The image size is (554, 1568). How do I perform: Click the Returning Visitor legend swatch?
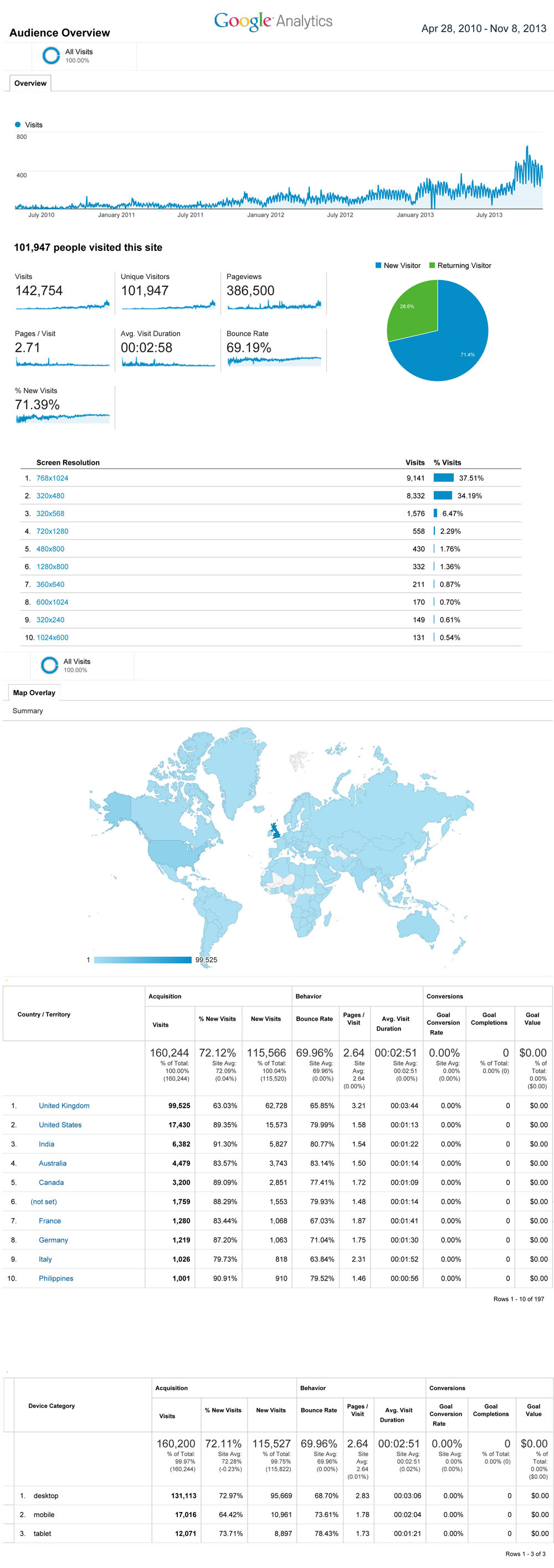(432, 265)
